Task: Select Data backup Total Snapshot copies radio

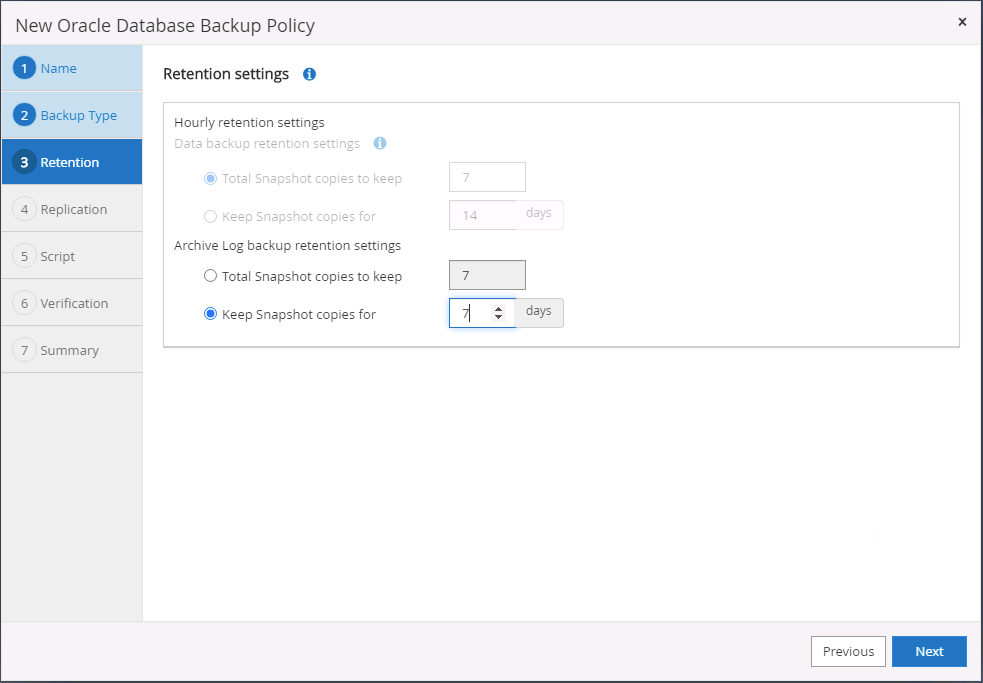Action: pyautogui.click(x=210, y=179)
